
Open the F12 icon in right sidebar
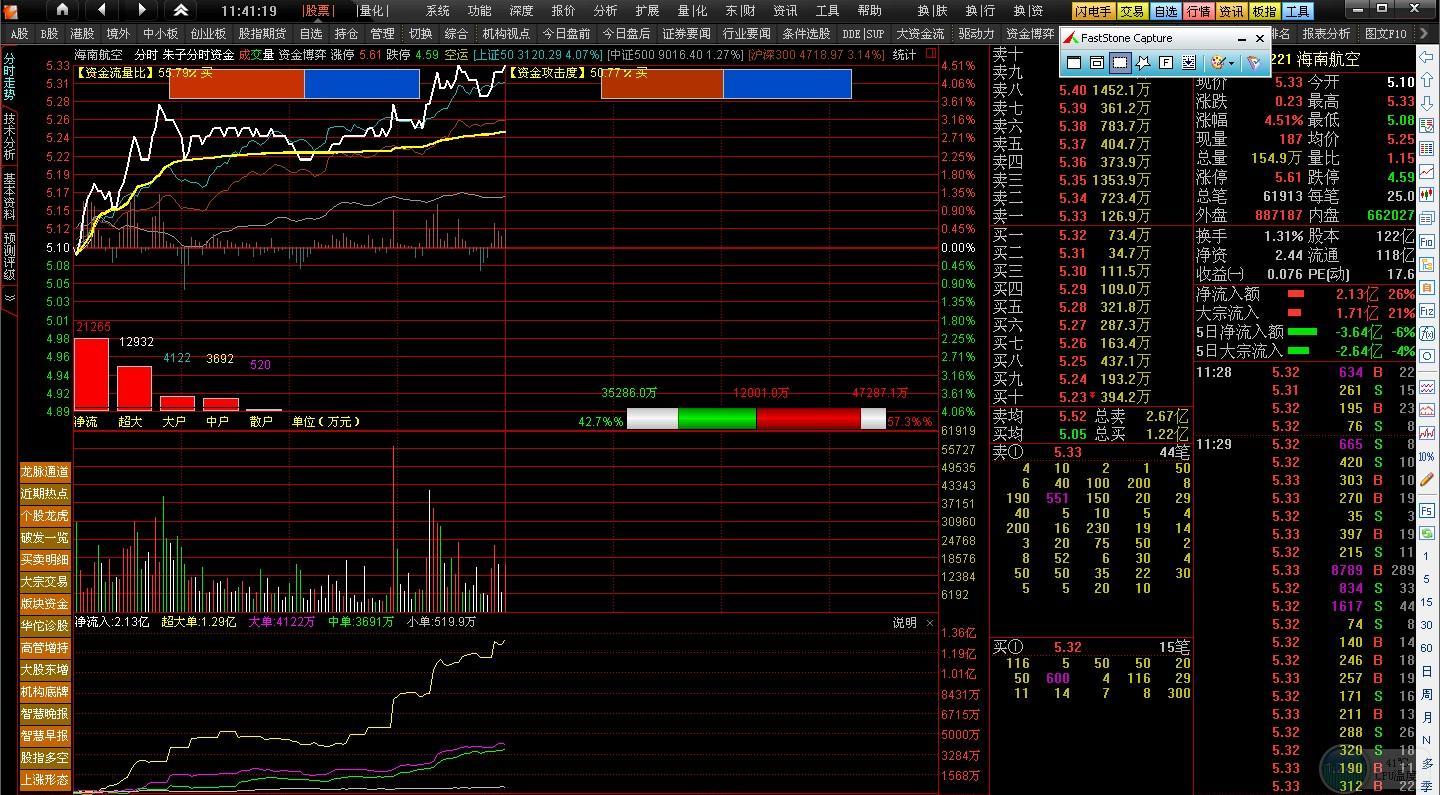1427,312
